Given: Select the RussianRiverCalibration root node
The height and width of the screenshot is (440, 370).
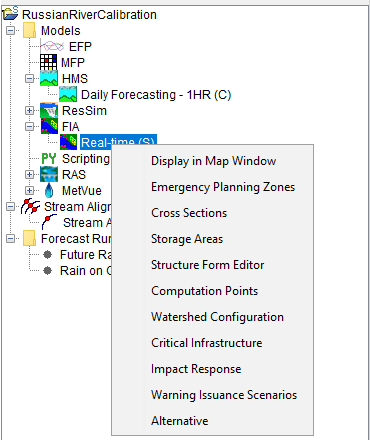Looking at the screenshot, I should (89, 15).
